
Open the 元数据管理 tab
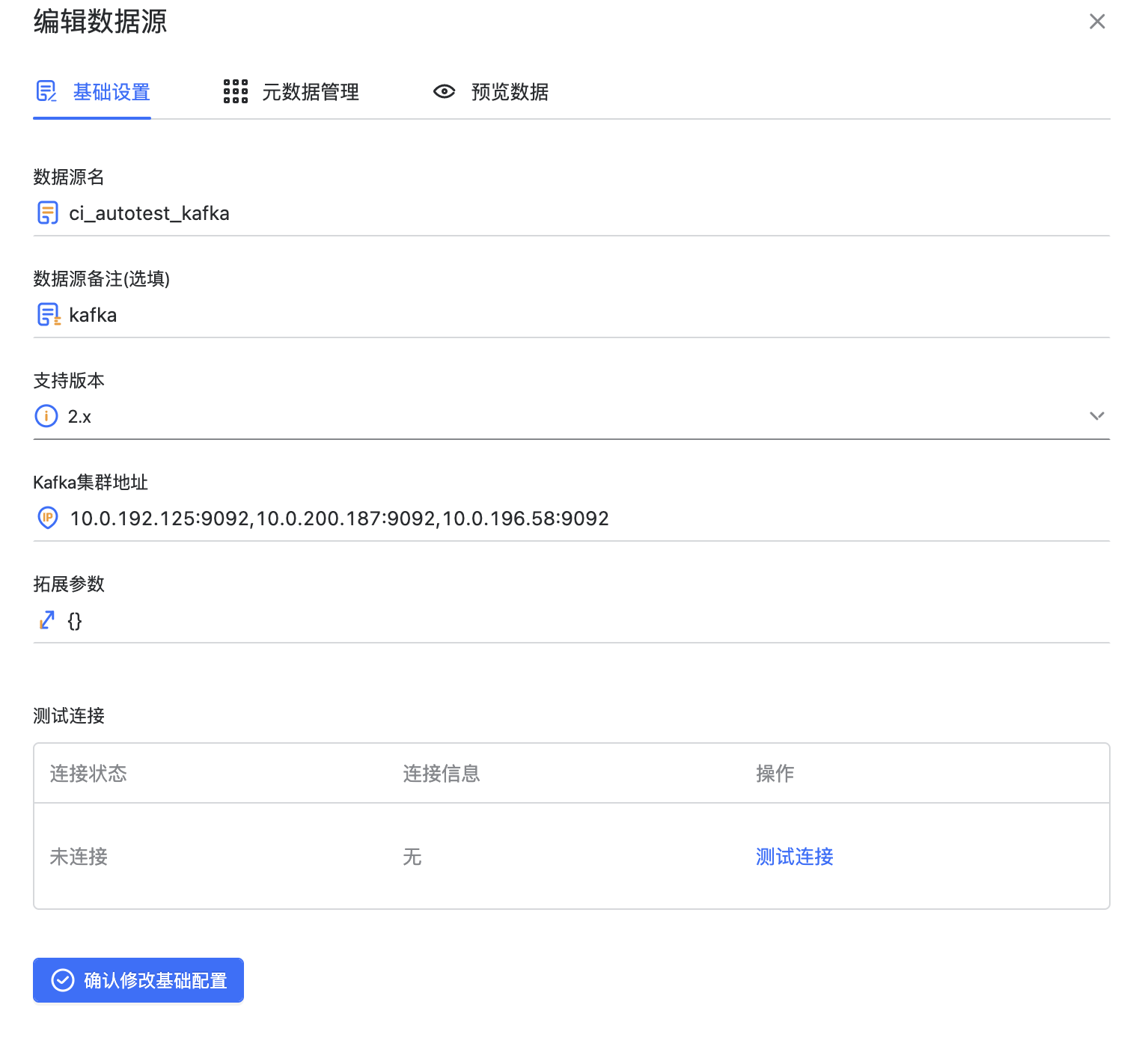pos(310,92)
